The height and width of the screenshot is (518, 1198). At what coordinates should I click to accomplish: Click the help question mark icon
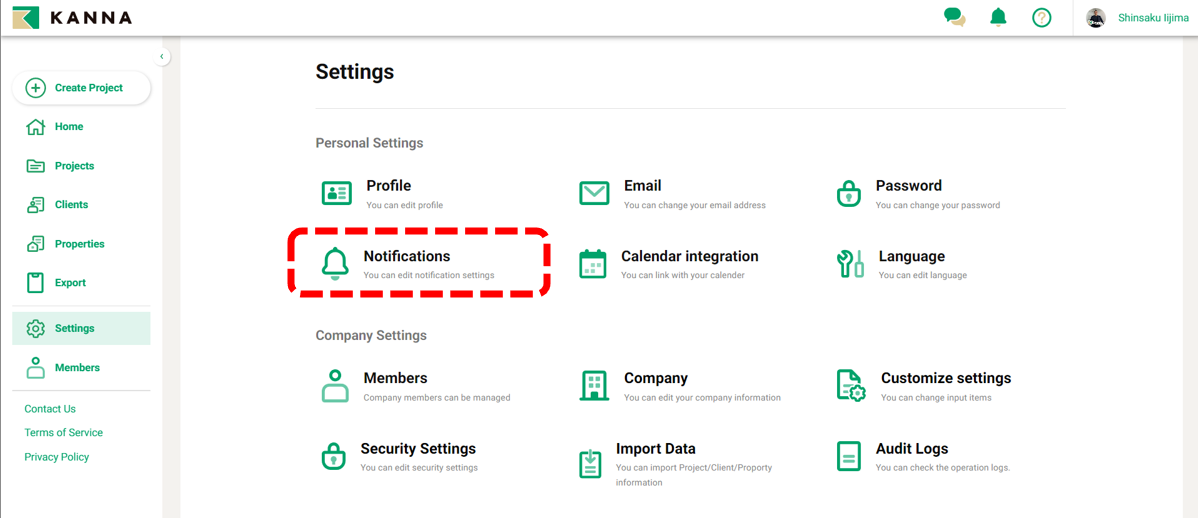point(1041,17)
